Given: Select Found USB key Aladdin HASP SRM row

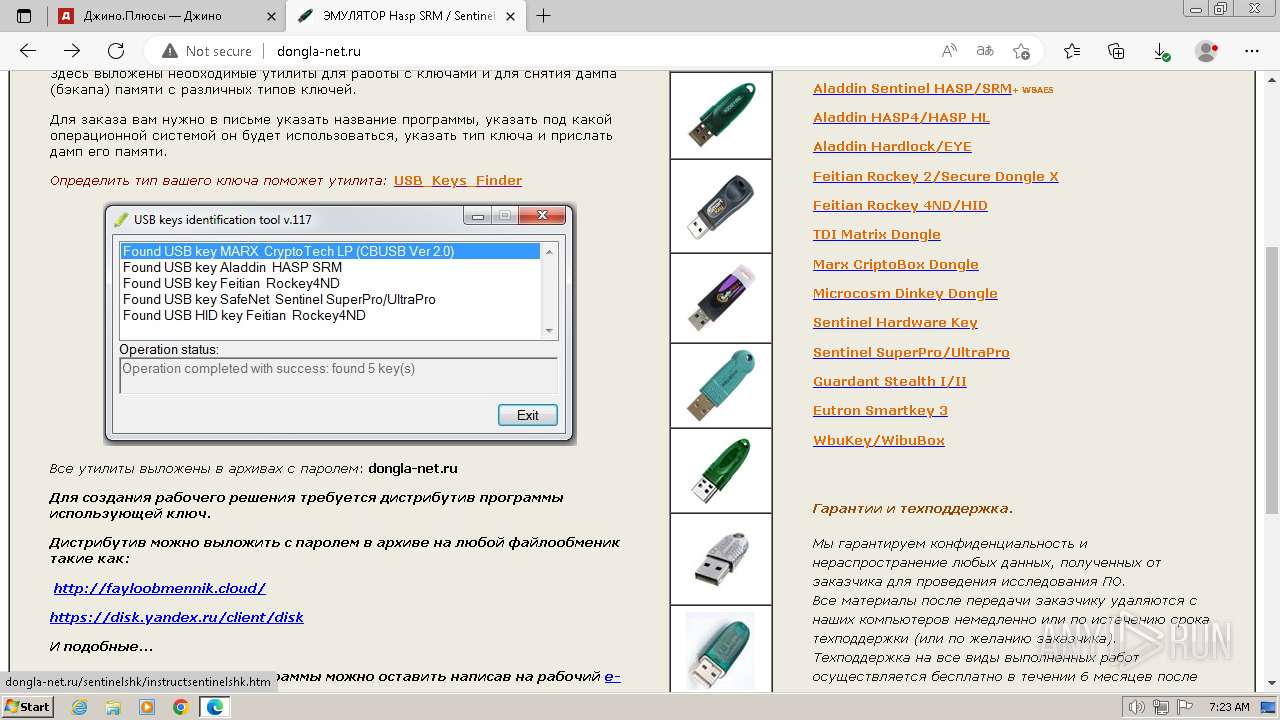Looking at the screenshot, I should tap(330, 267).
